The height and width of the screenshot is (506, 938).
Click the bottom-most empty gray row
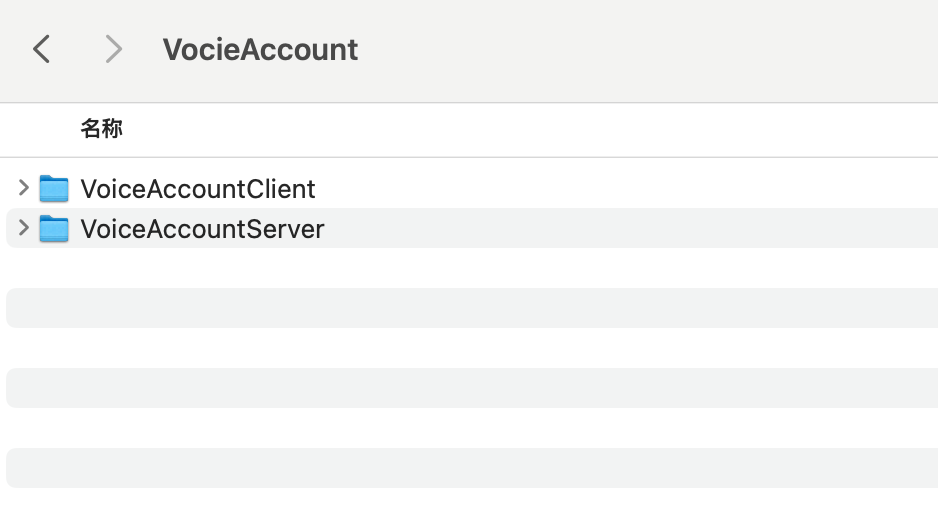pos(470,468)
